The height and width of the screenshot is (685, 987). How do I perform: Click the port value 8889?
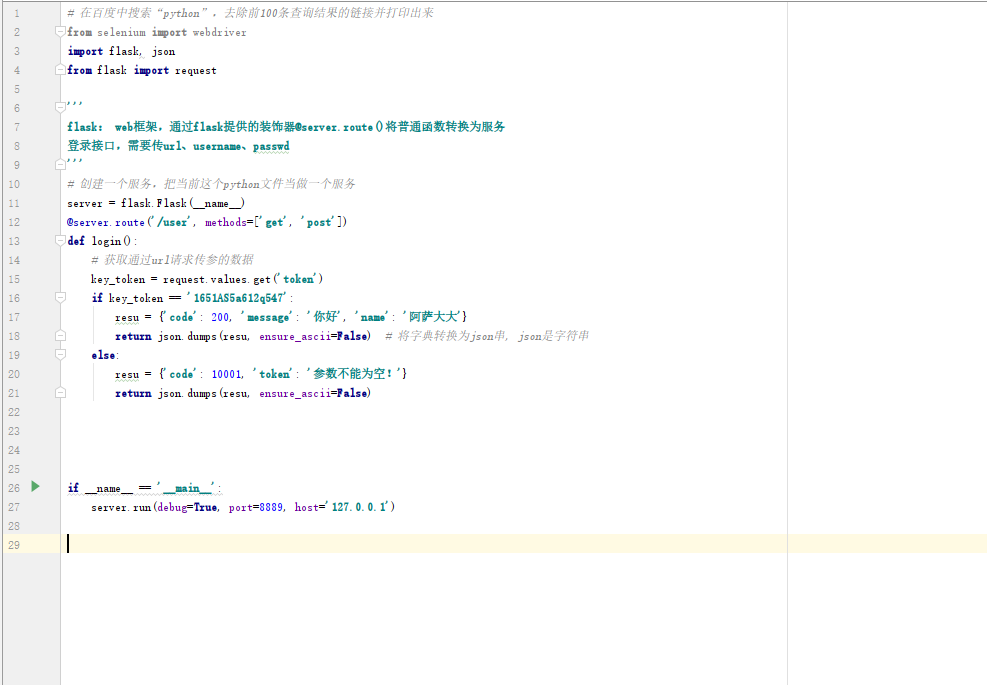271,507
